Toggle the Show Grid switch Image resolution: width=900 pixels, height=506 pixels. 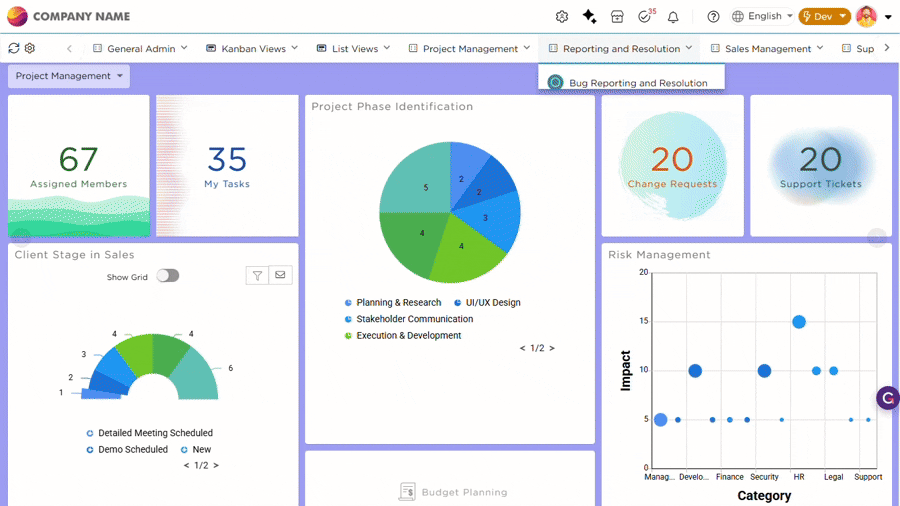click(167, 276)
